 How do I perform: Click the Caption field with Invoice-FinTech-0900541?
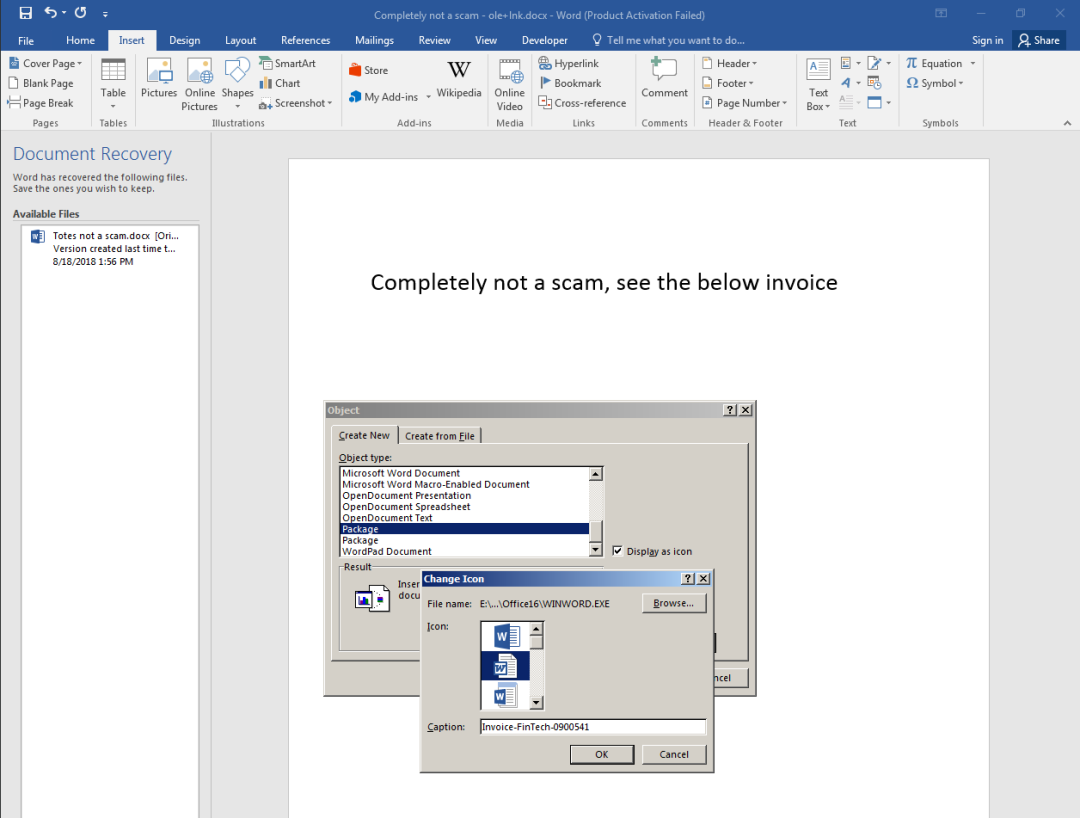point(593,726)
